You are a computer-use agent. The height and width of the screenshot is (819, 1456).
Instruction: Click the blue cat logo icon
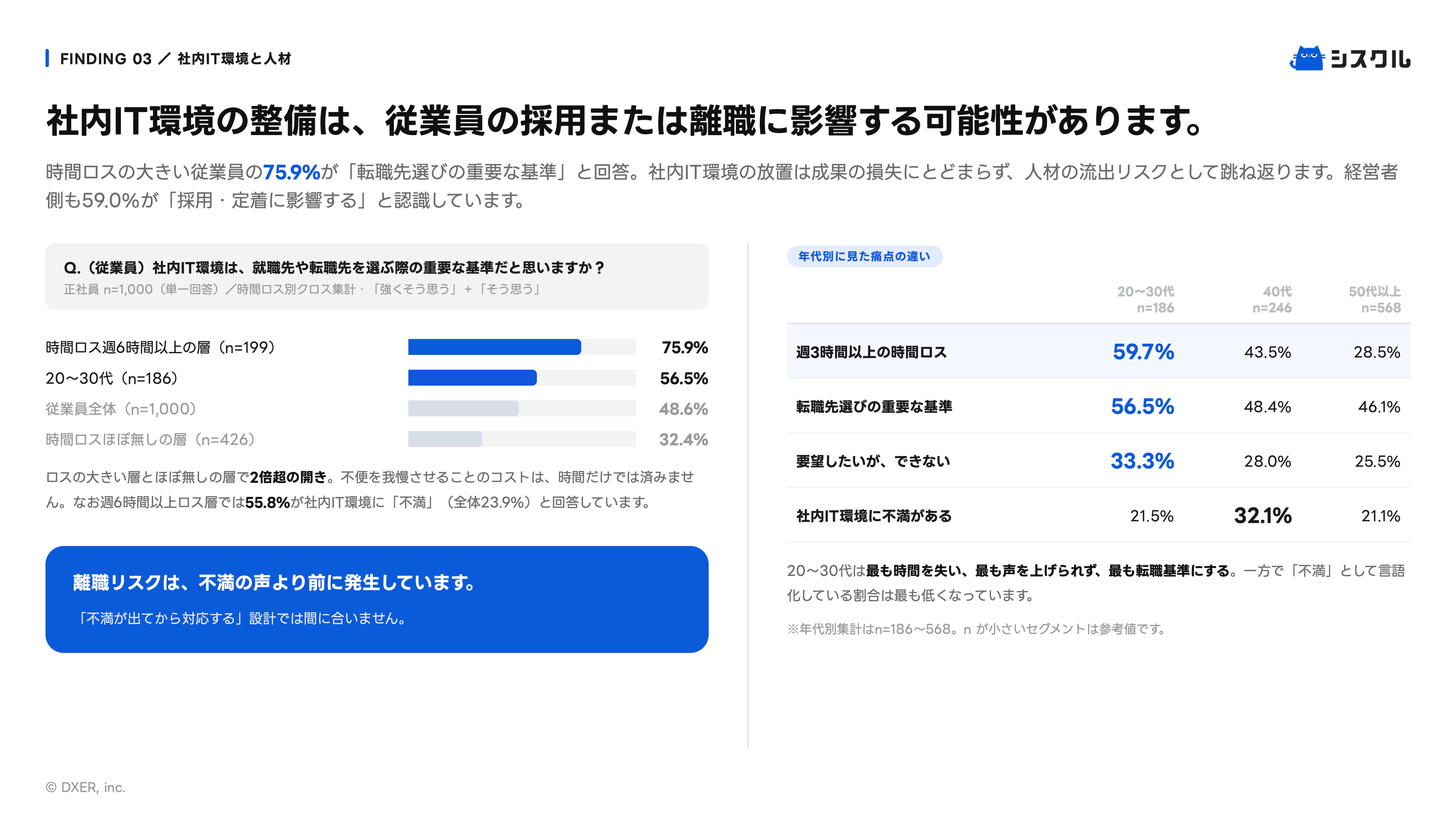[x=1307, y=58]
